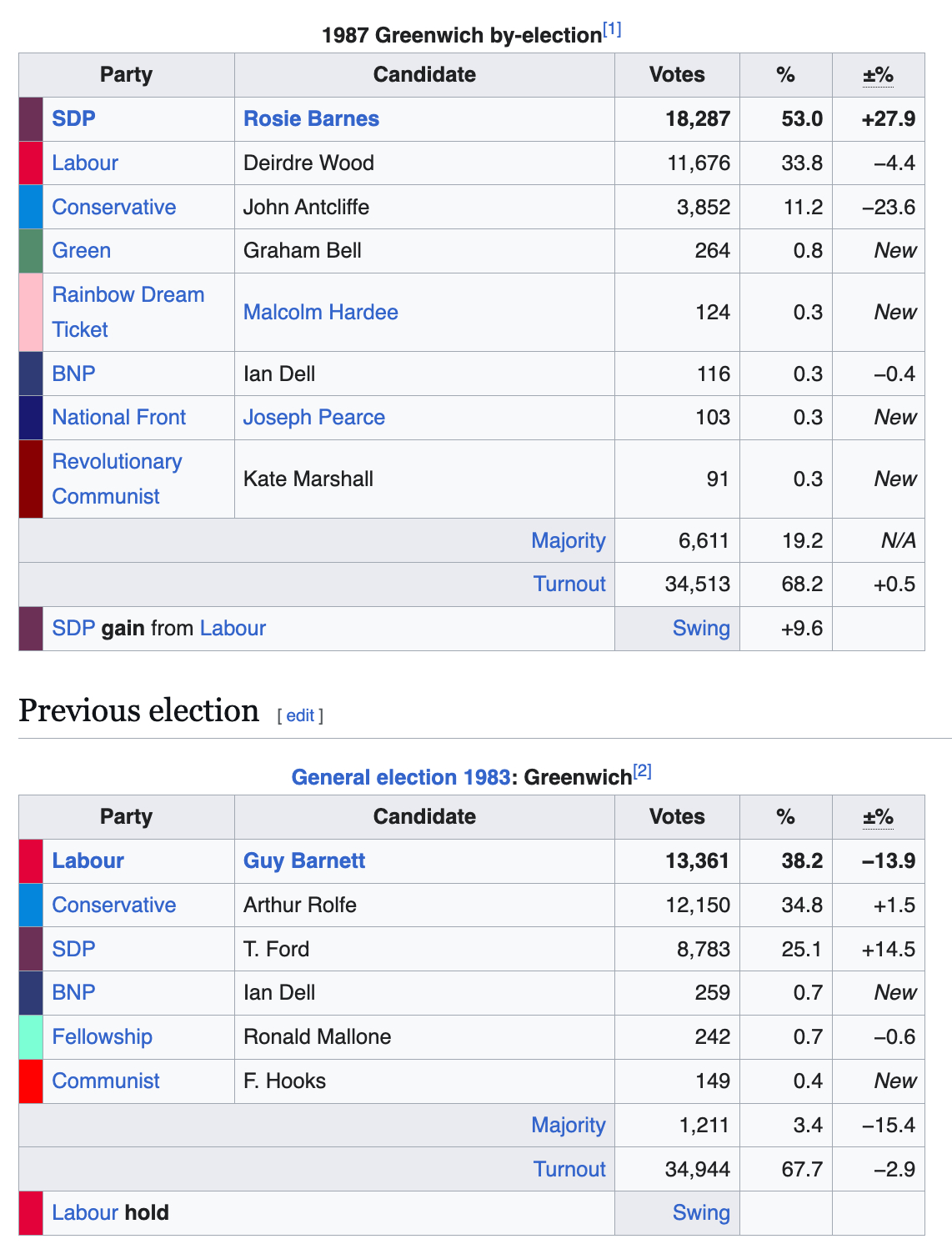Edit the Previous election section
Image resolution: width=952 pixels, height=1244 pixels.
(x=300, y=715)
